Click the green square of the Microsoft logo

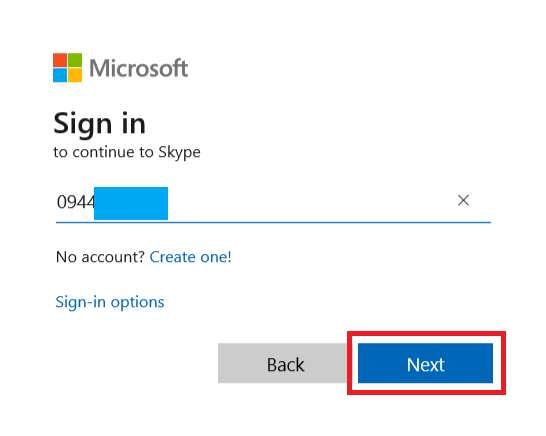[x=75, y=60]
